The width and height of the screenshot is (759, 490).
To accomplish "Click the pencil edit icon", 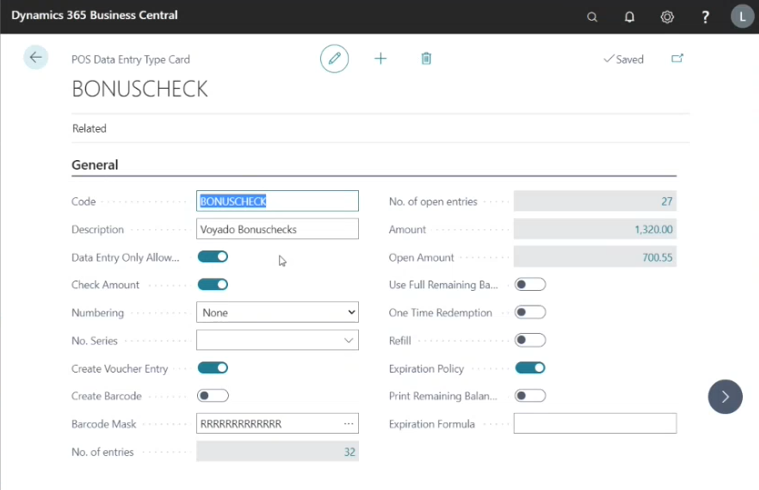I will pos(334,59).
